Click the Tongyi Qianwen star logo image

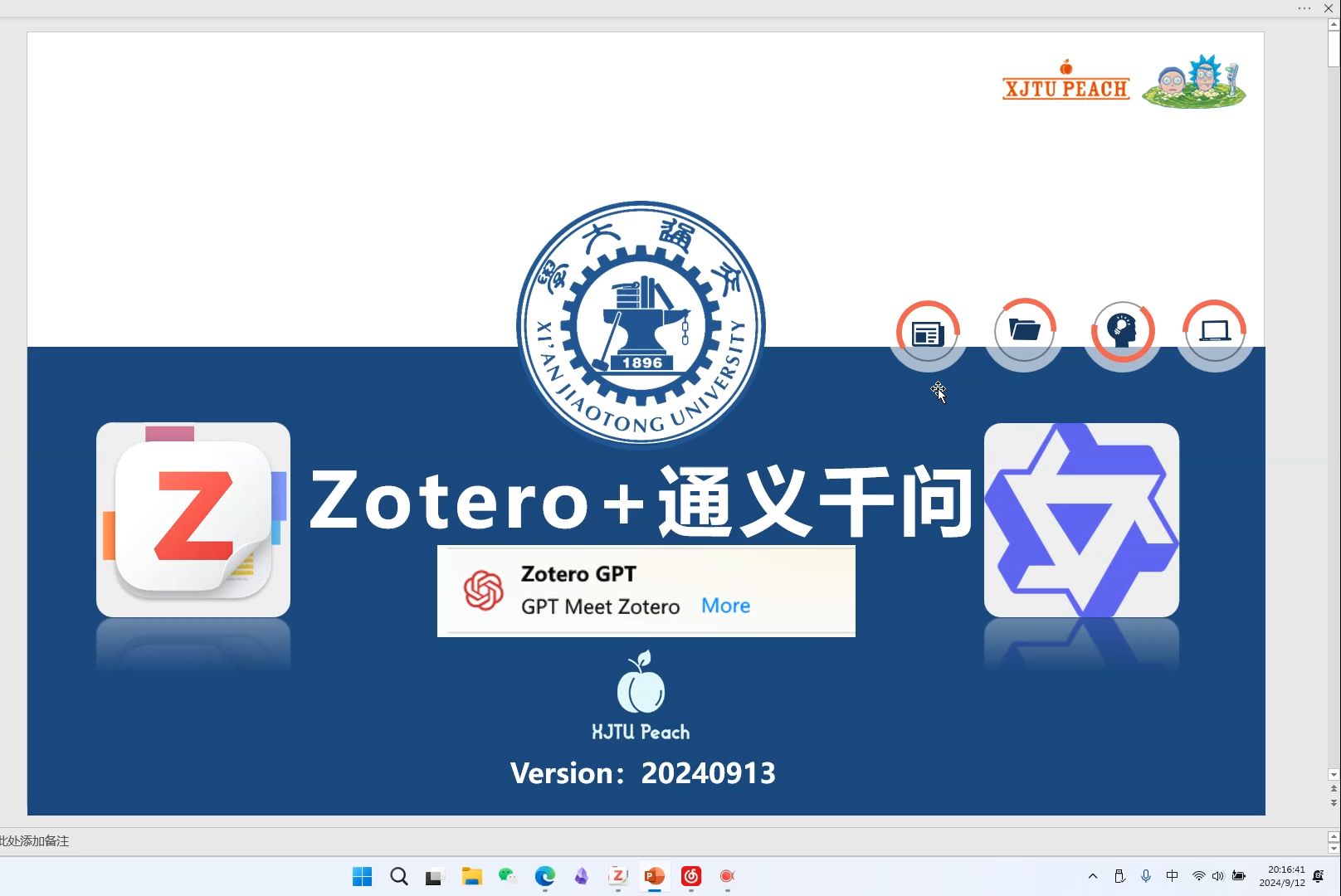coord(1081,520)
